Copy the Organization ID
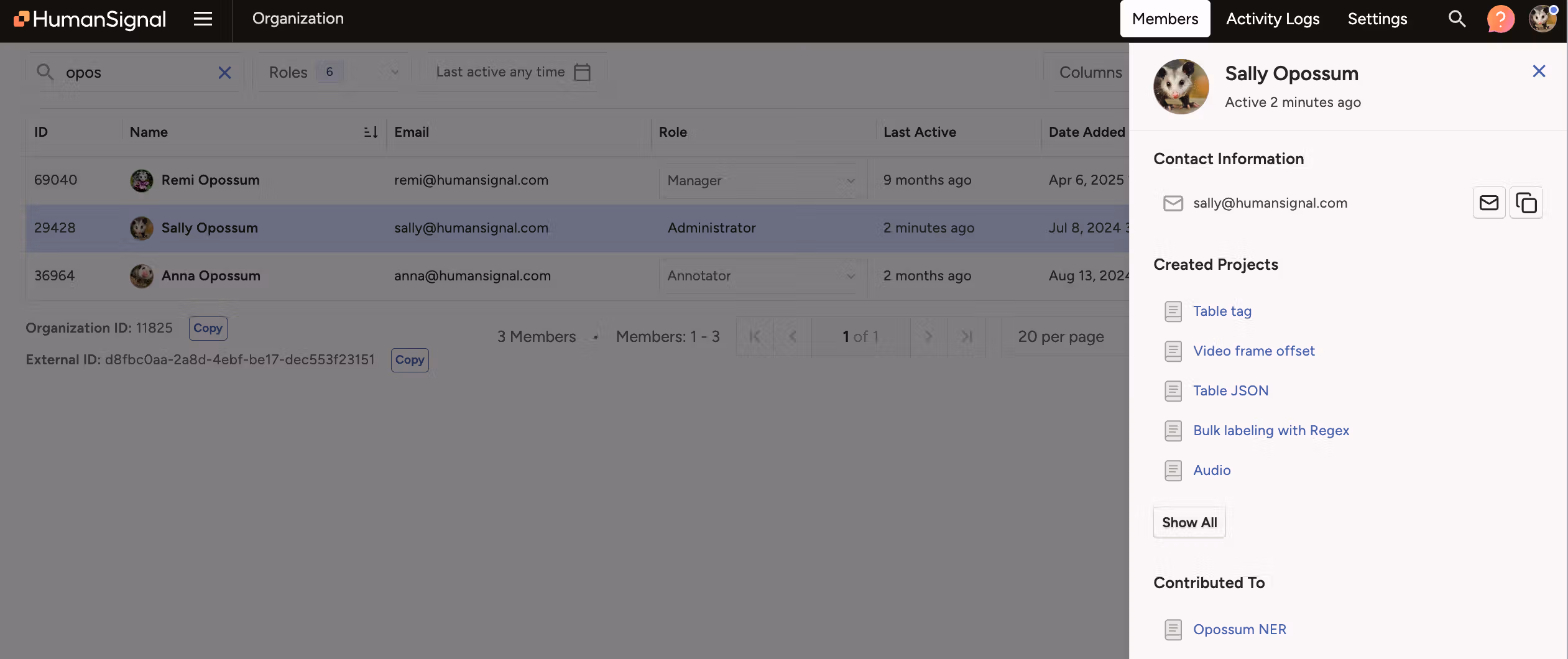The width and height of the screenshot is (1568, 659). click(x=208, y=328)
